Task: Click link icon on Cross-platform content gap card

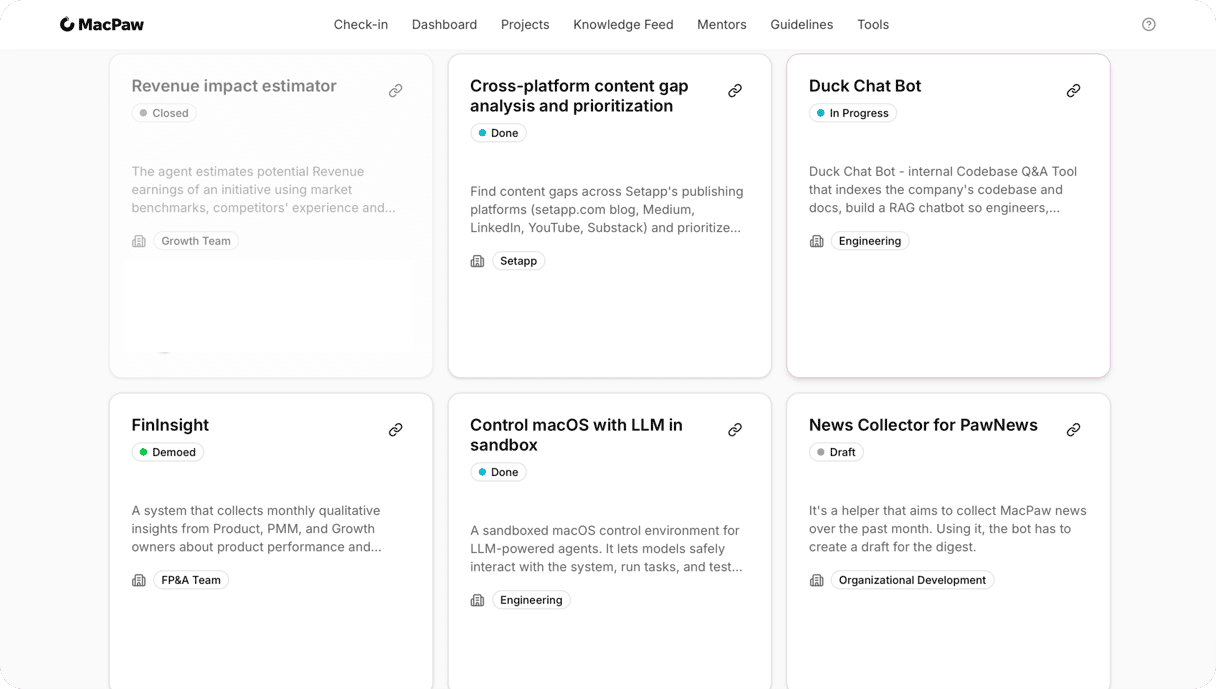Action: point(735,91)
